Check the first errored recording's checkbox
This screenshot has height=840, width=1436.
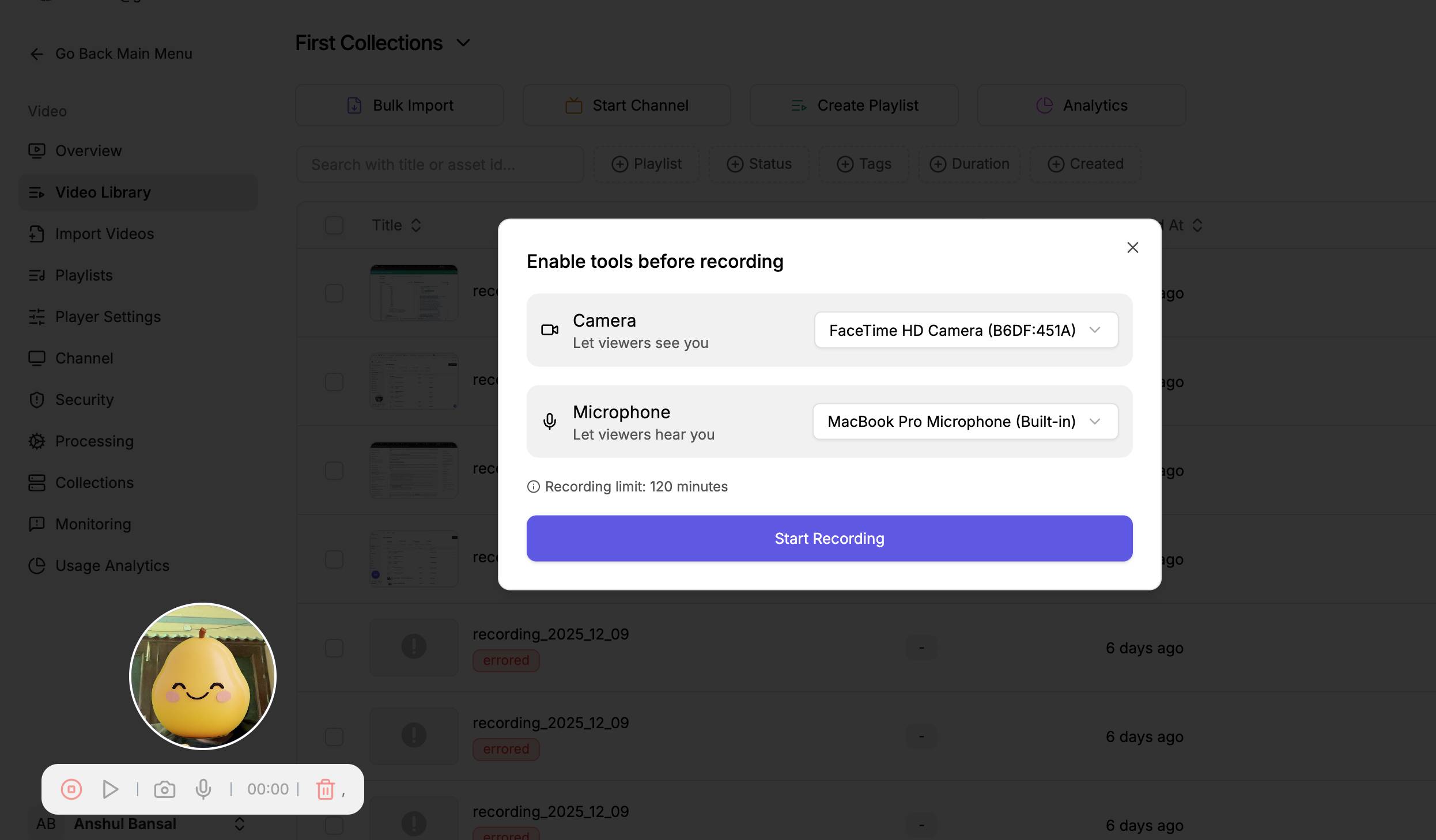pos(334,648)
